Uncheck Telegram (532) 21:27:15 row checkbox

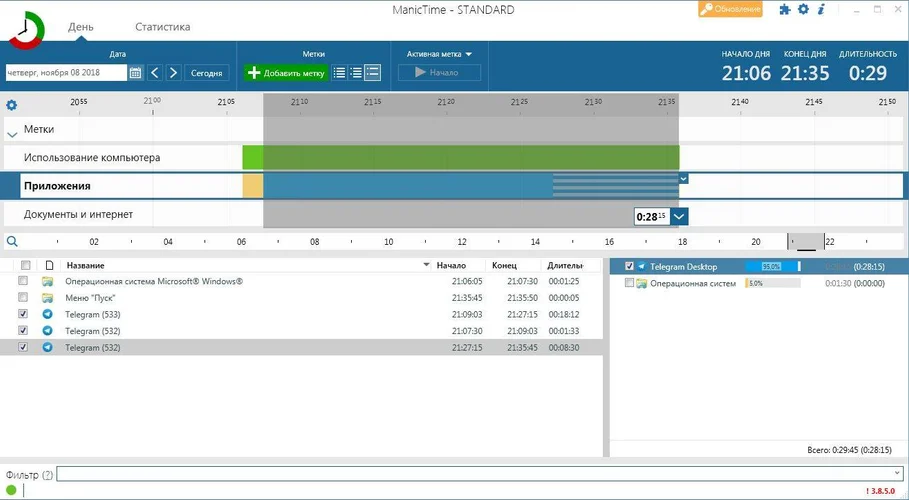click(23, 347)
